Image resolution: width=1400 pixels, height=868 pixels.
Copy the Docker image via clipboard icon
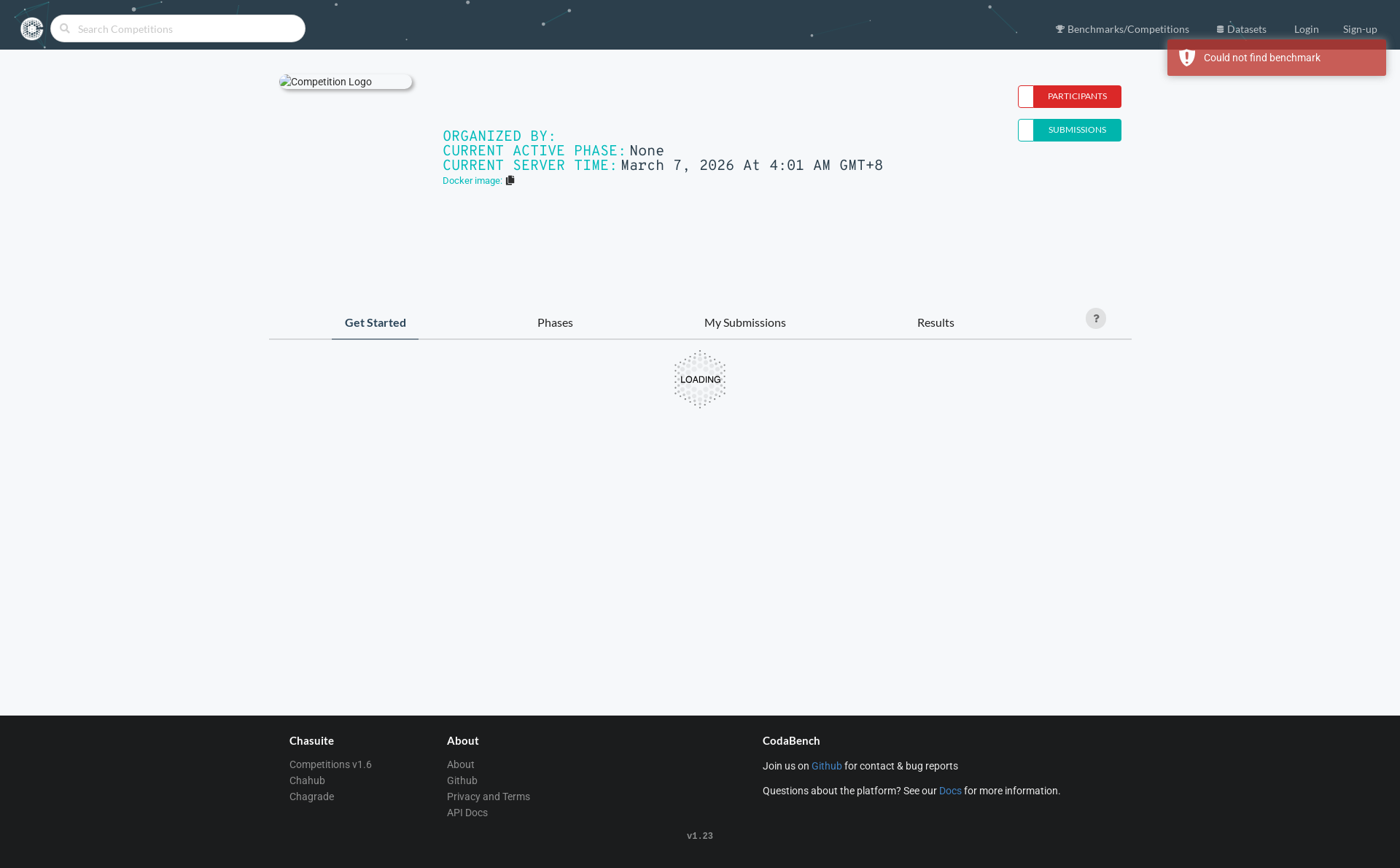click(510, 180)
